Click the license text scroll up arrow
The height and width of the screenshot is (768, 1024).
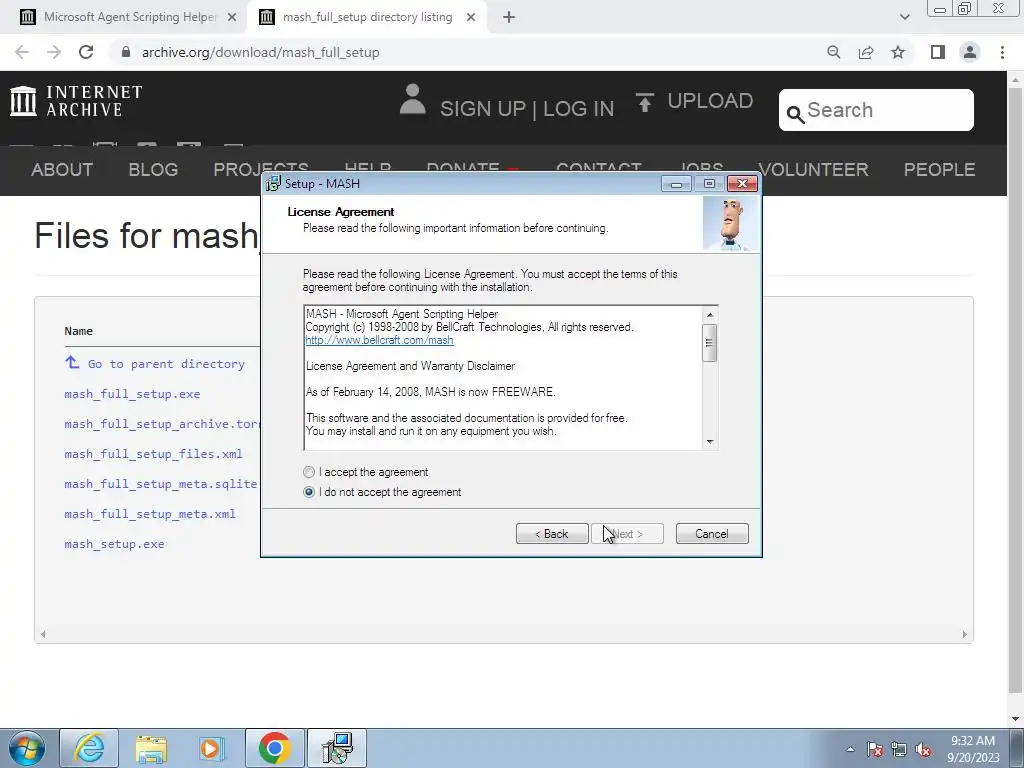point(710,315)
